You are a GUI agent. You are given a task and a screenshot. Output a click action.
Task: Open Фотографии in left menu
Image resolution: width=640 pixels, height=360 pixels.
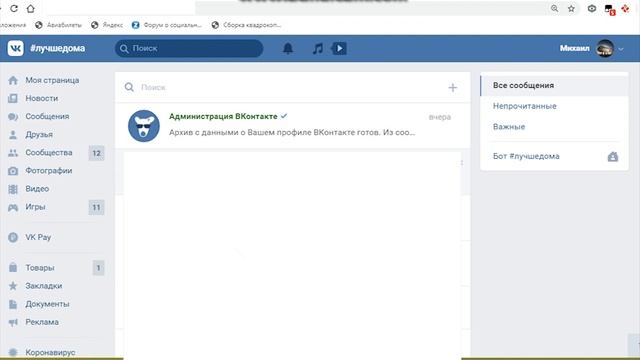[x=49, y=171]
